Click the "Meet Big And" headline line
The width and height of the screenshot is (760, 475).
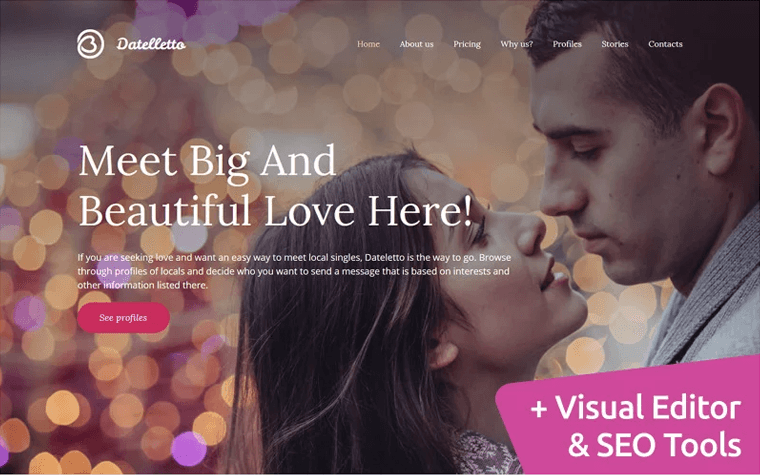click(207, 161)
